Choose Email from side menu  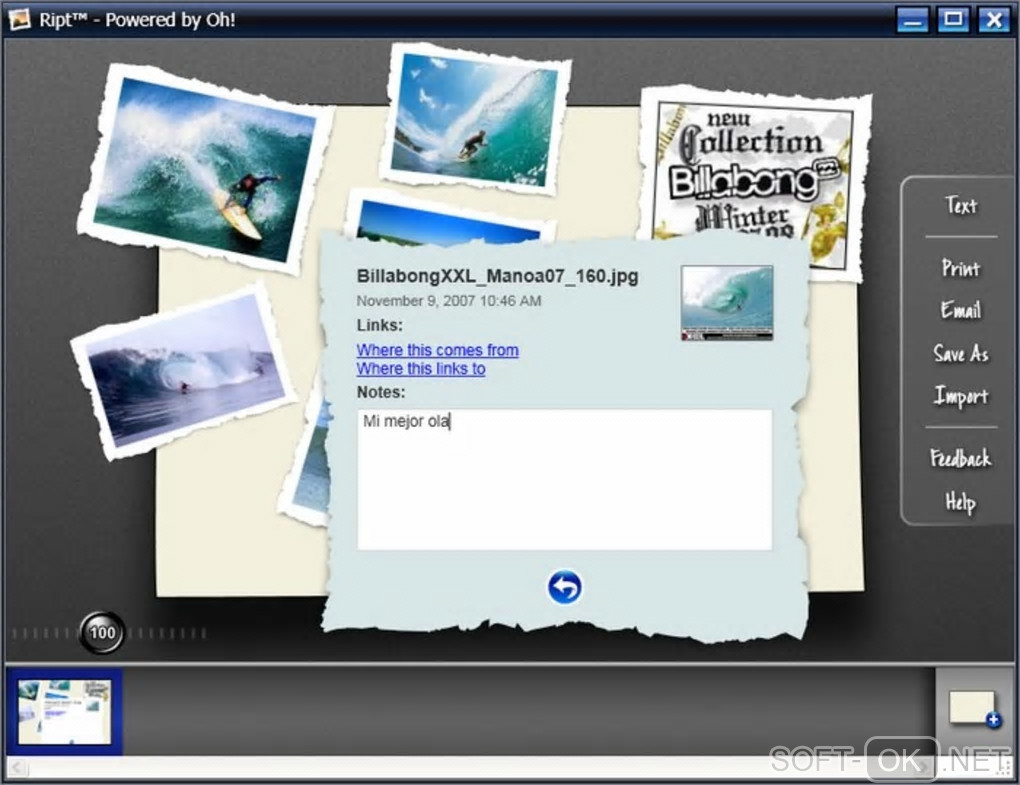961,310
